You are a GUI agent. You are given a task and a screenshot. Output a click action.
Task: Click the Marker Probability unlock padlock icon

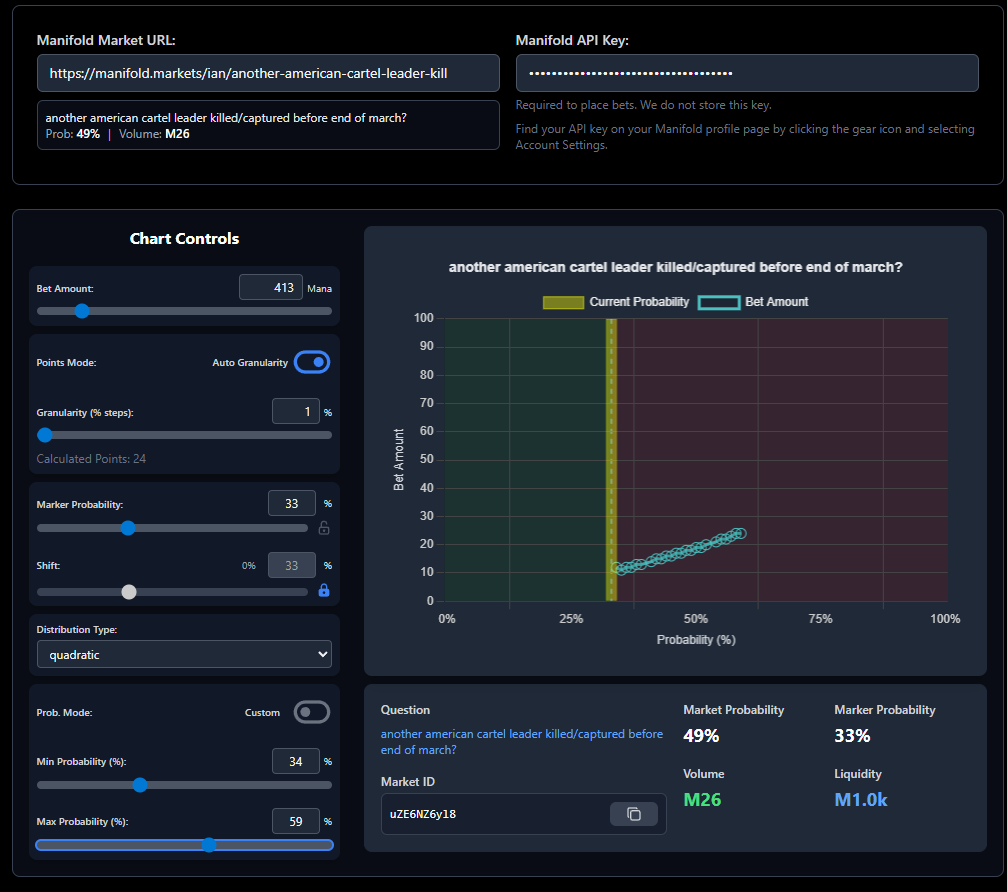[323, 528]
